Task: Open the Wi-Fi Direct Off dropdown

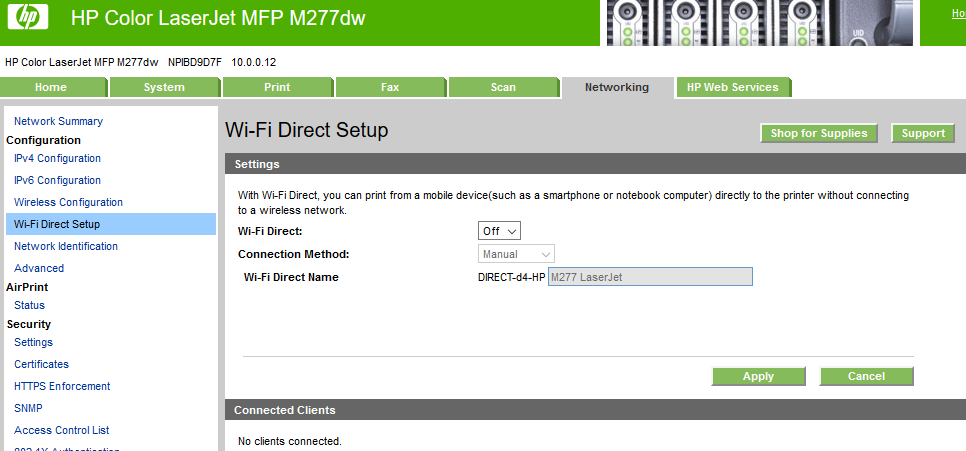Action: [x=500, y=231]
